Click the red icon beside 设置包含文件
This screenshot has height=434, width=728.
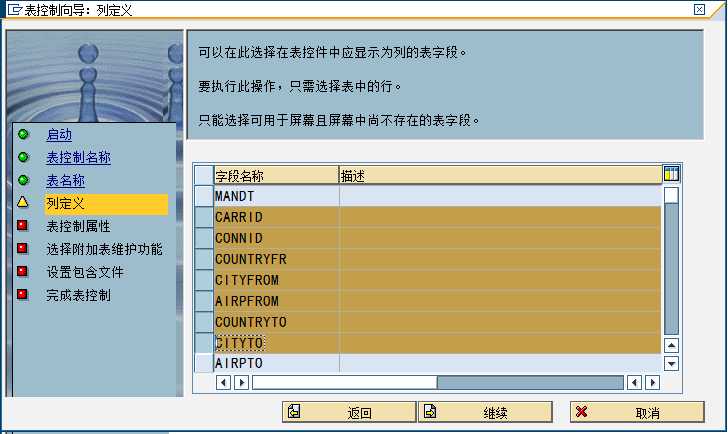point(23,272)
